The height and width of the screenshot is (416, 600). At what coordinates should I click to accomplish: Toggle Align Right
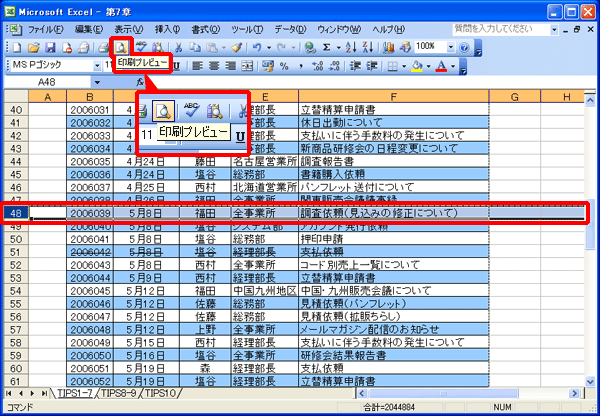(x=230, y=66)
